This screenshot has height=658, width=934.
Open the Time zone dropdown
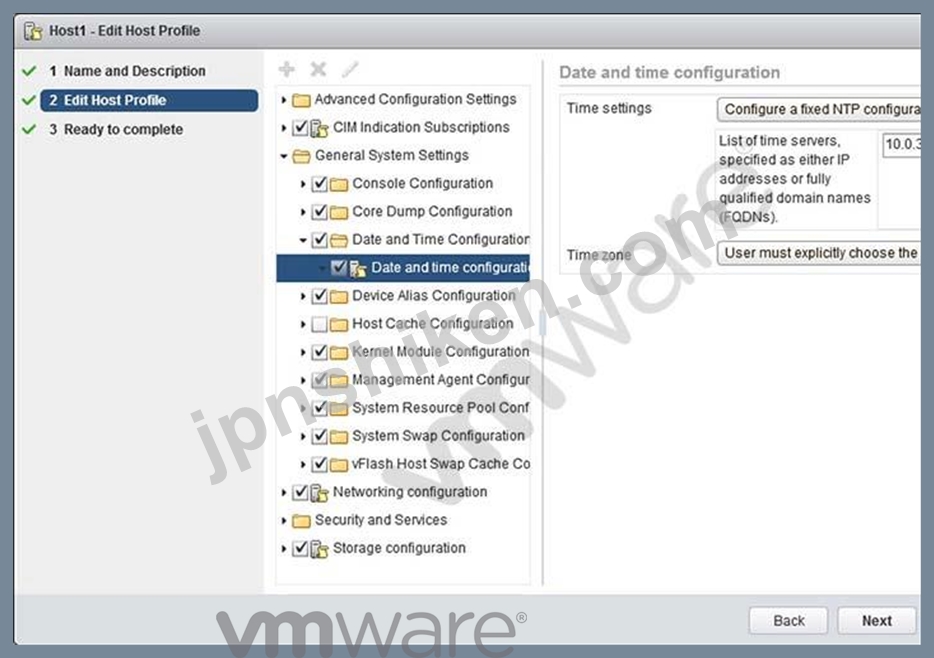tap(819, 253)
